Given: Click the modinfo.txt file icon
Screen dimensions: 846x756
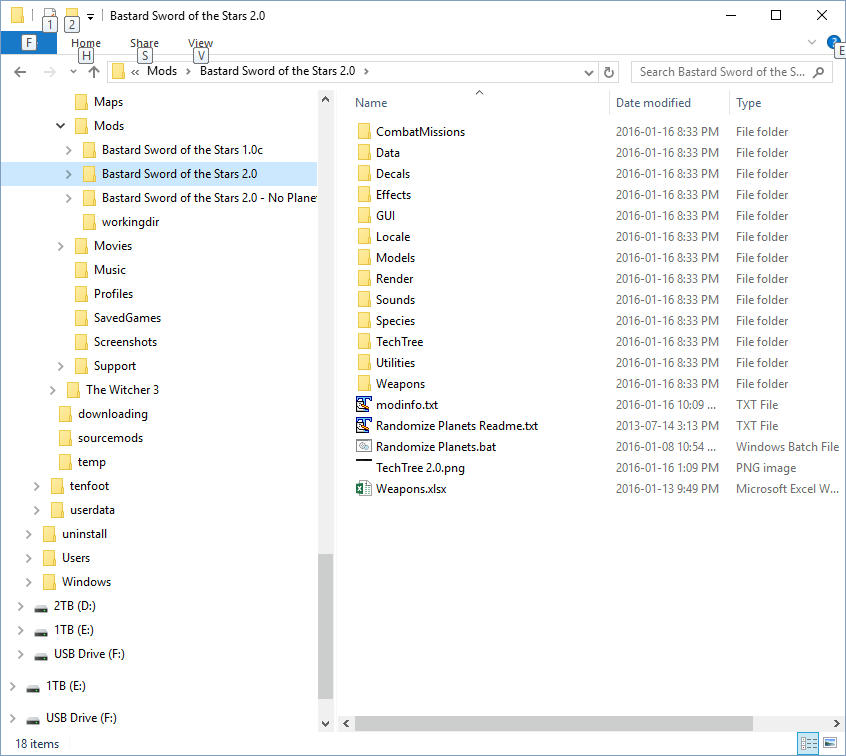Looking at the screenshot, I should point(364,404).
